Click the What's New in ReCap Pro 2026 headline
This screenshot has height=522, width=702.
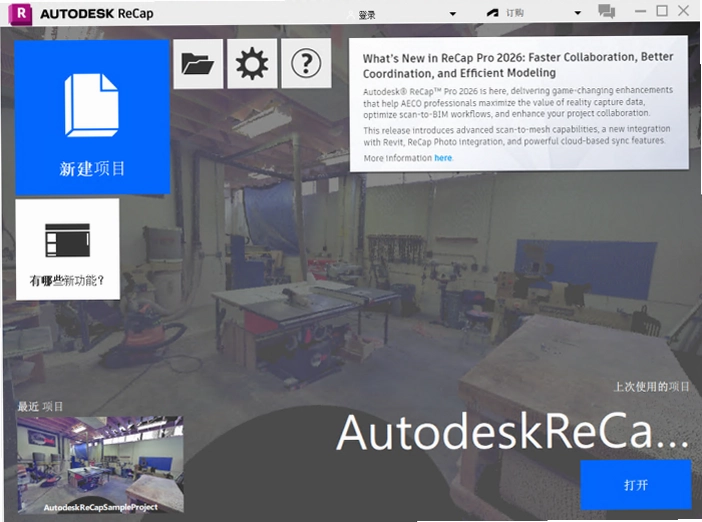pos(518,65)
